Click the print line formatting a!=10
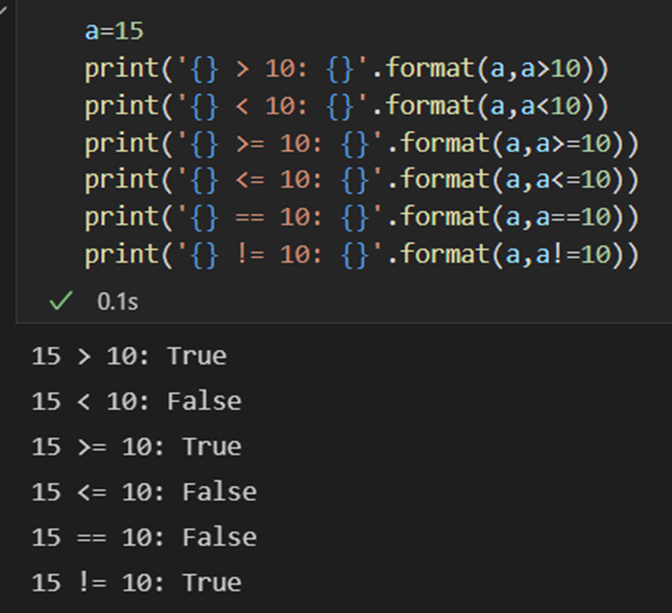 pos(362,255)
